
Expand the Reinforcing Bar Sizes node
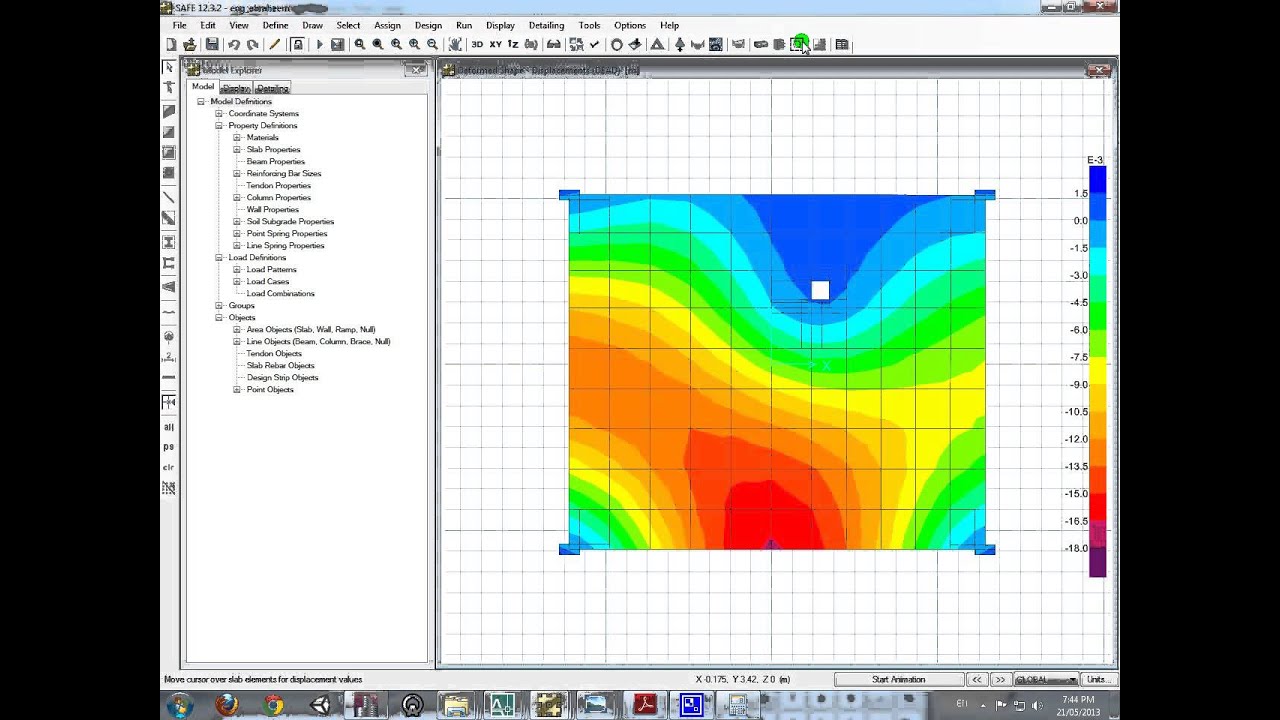click(237, 174)
